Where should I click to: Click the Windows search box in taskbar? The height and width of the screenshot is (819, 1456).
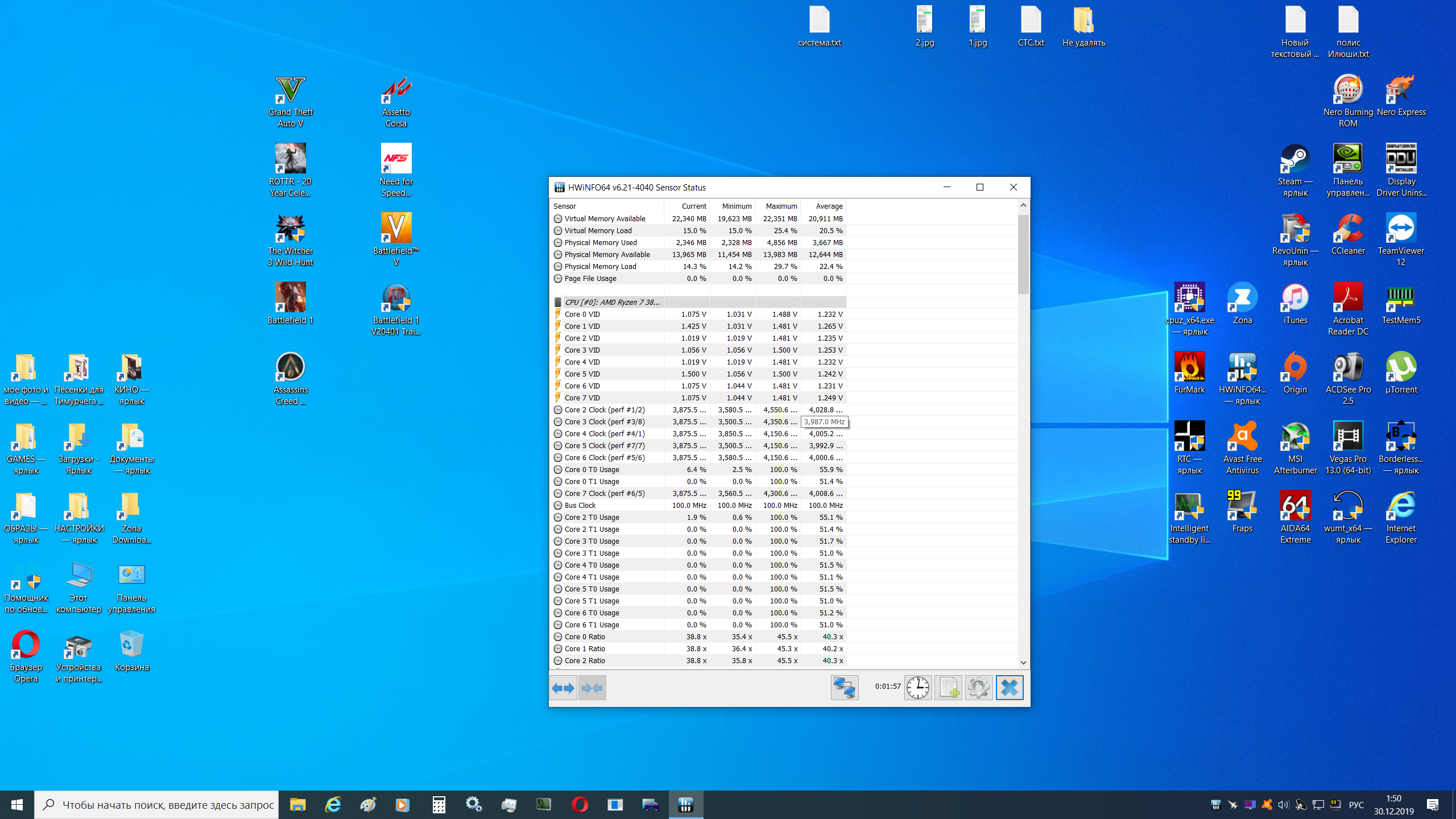[x=157, y=805]
